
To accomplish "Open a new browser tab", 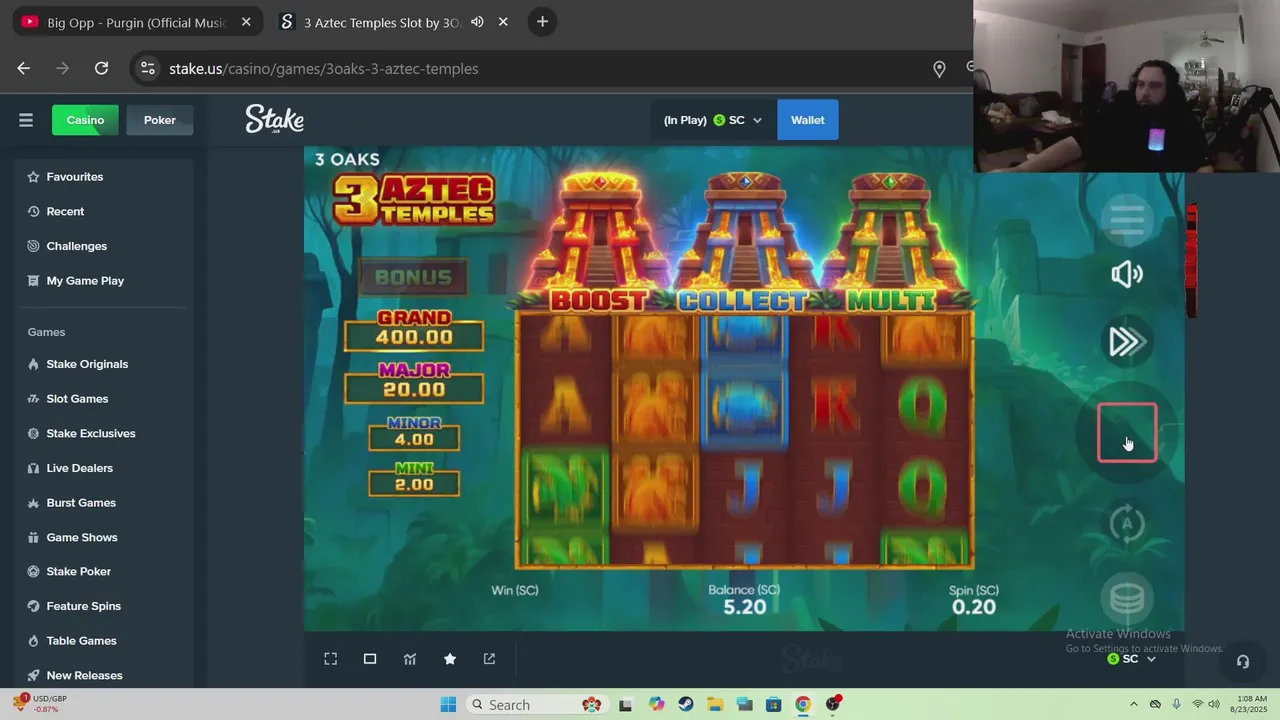I will [x=542, y=22].
